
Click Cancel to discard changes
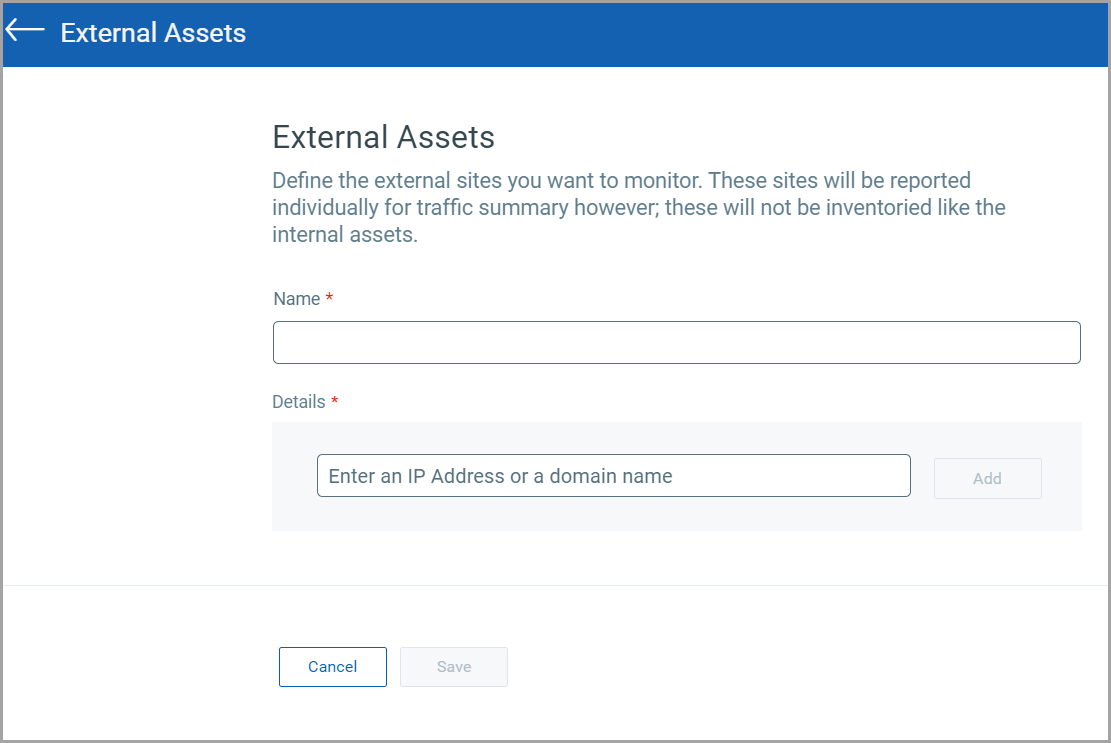pos(332,666)
